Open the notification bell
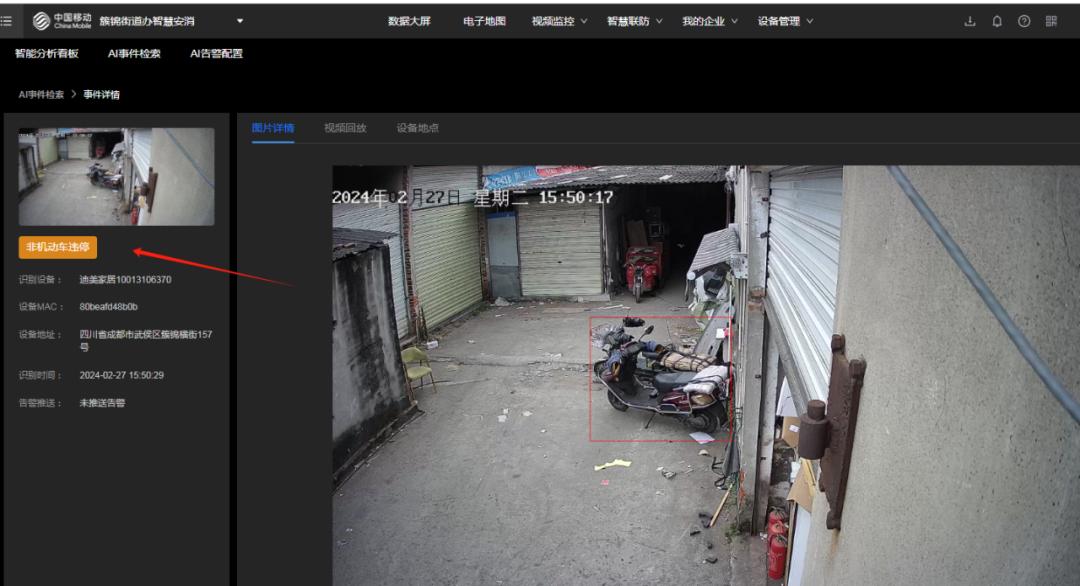This screenshot has width=1080, height=586. coord(997,21)
